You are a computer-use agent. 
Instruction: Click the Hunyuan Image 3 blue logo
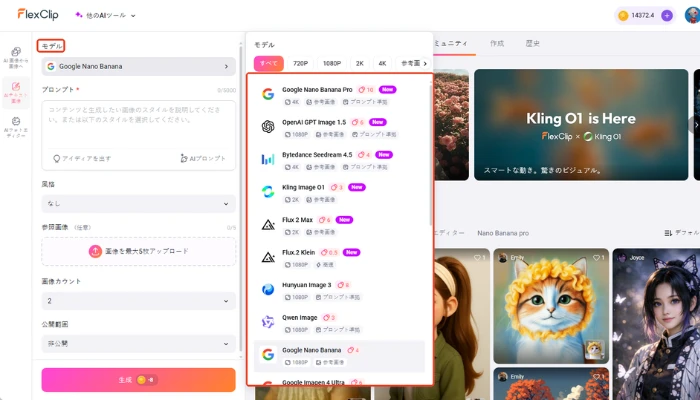click(268, 290)
